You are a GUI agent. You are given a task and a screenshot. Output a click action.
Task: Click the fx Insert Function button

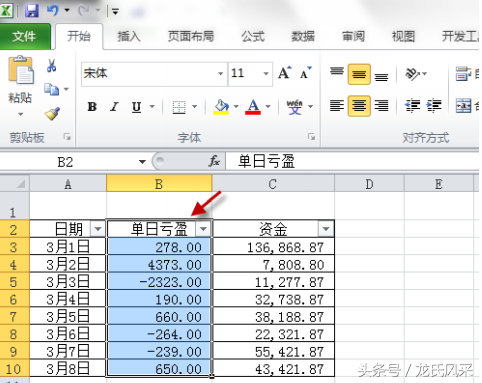click(214, 161)
